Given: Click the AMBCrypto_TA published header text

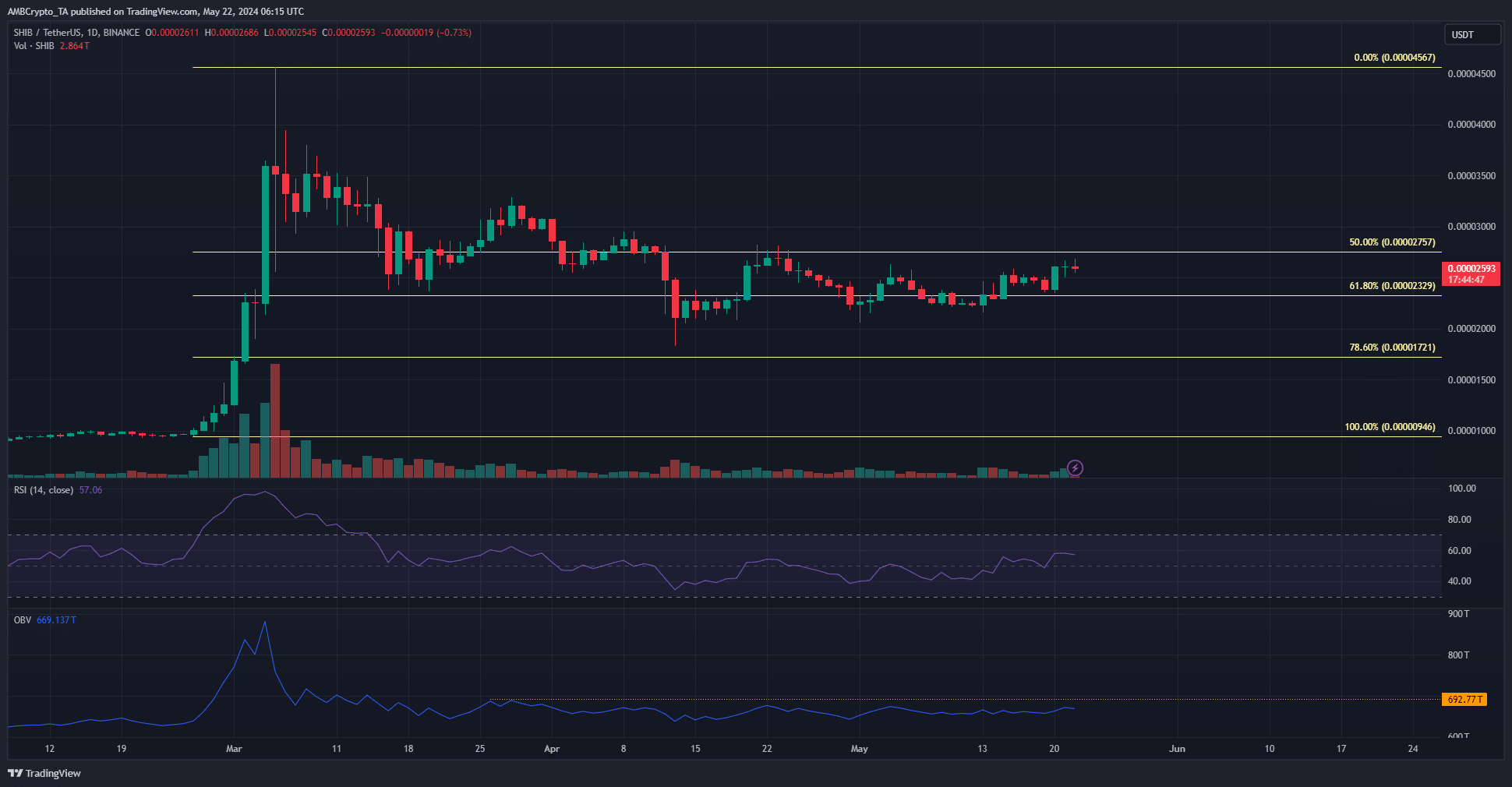Looking at the screenshot, I should [156, 12].
